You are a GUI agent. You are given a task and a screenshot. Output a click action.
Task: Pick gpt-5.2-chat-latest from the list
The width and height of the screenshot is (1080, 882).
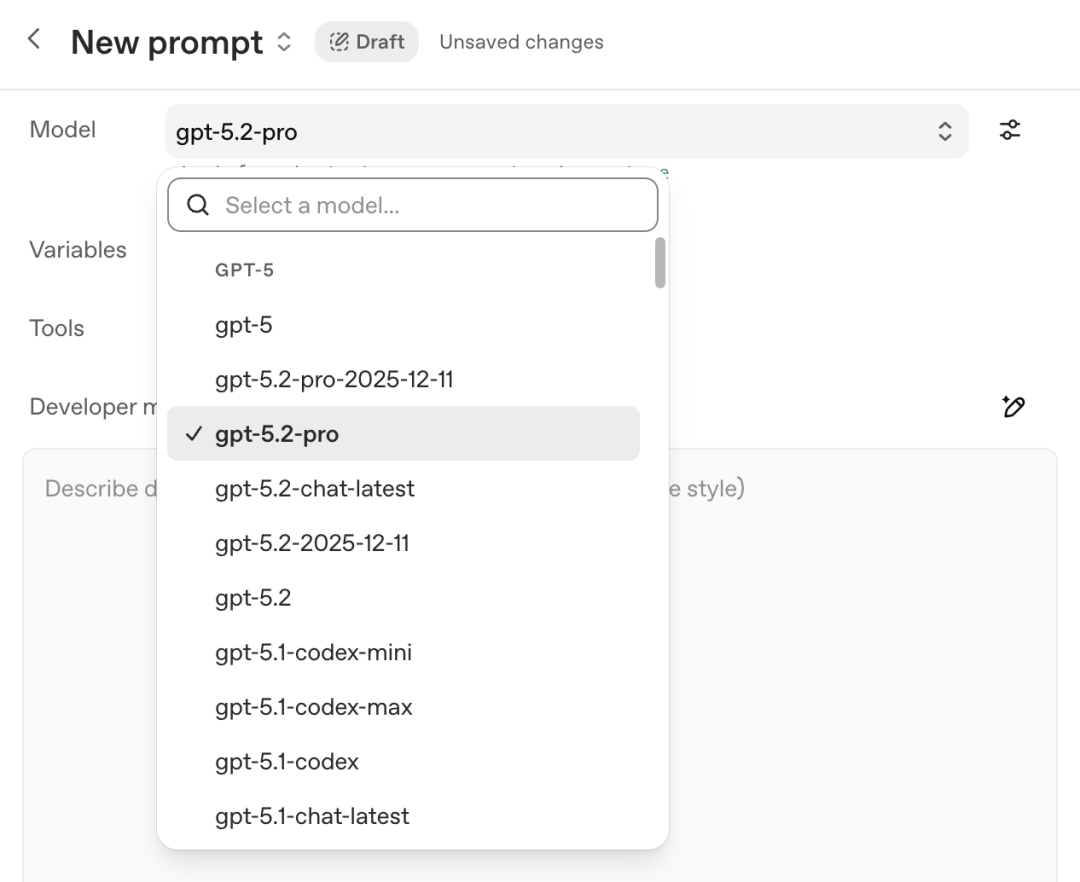pyautogui.click(x=314, y=489)
